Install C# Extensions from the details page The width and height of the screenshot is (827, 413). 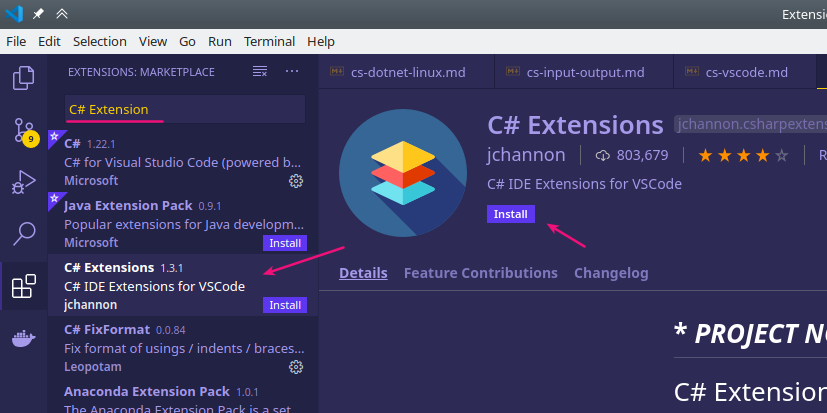tap(510, 214)
